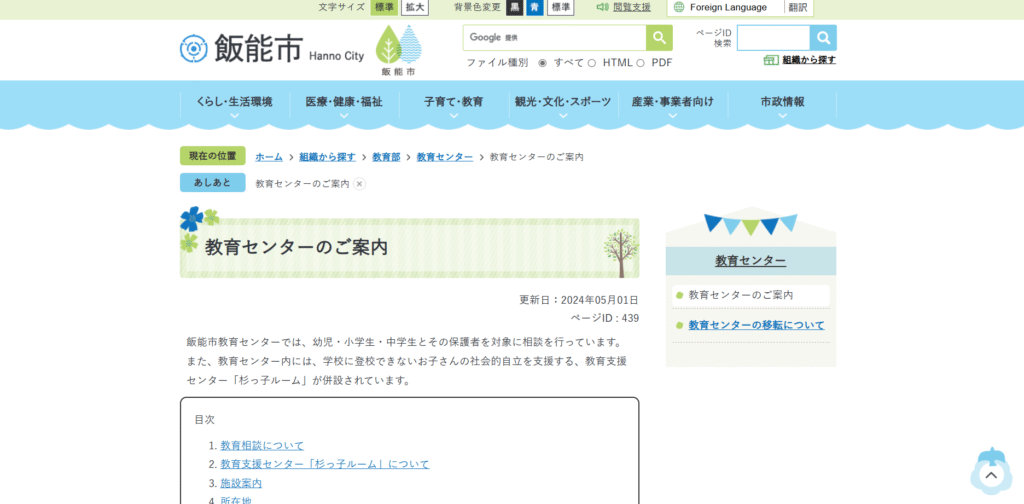This screenshot has height=504, width=1024.
Task: Expand the くらし・生活環境 menu
Action: click(x=234, y=104)
